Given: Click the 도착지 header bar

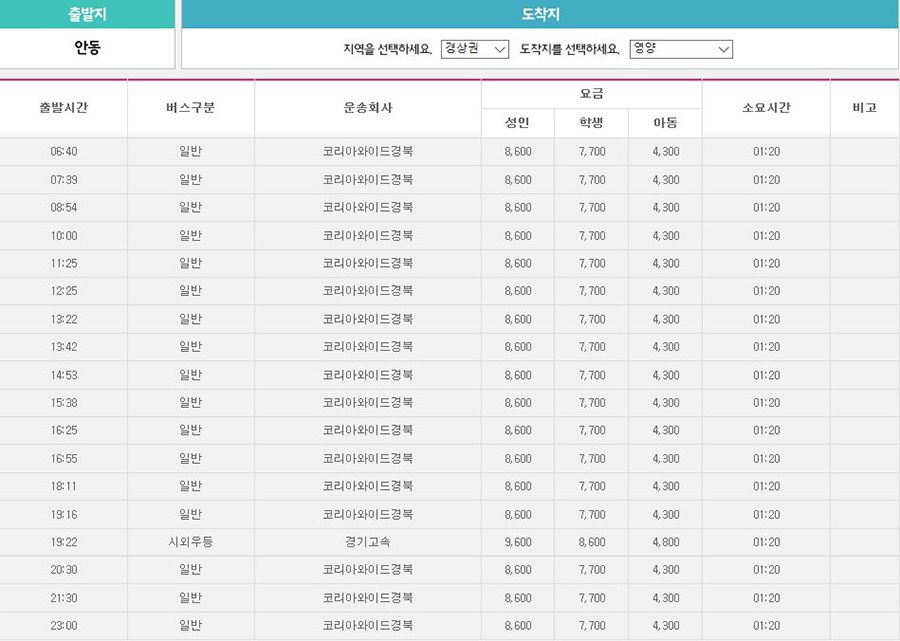Looking at the screenshot, I should coord(540,14).
